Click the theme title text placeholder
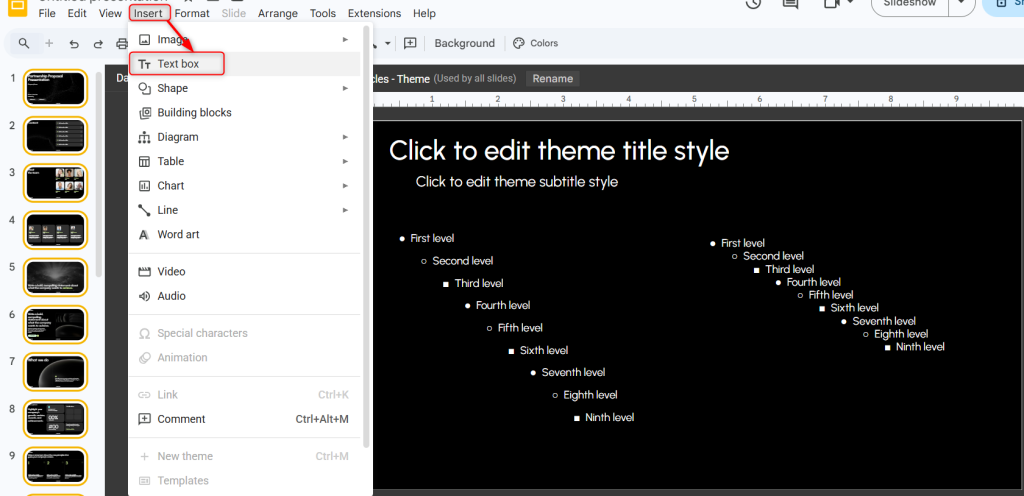 pos(559,151)
